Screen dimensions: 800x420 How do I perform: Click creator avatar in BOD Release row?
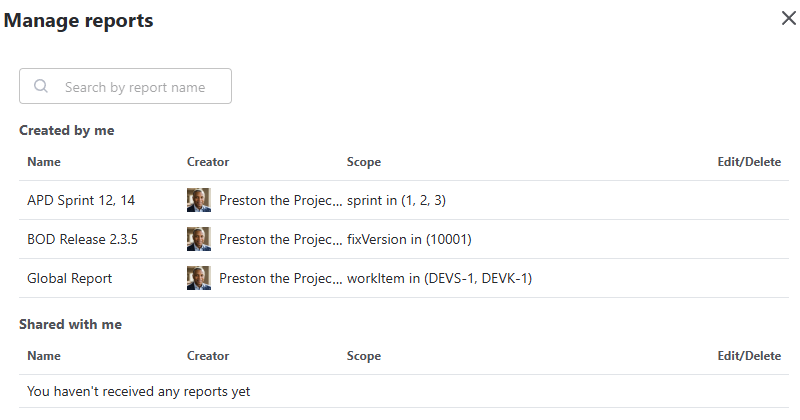tap(199, 239)
